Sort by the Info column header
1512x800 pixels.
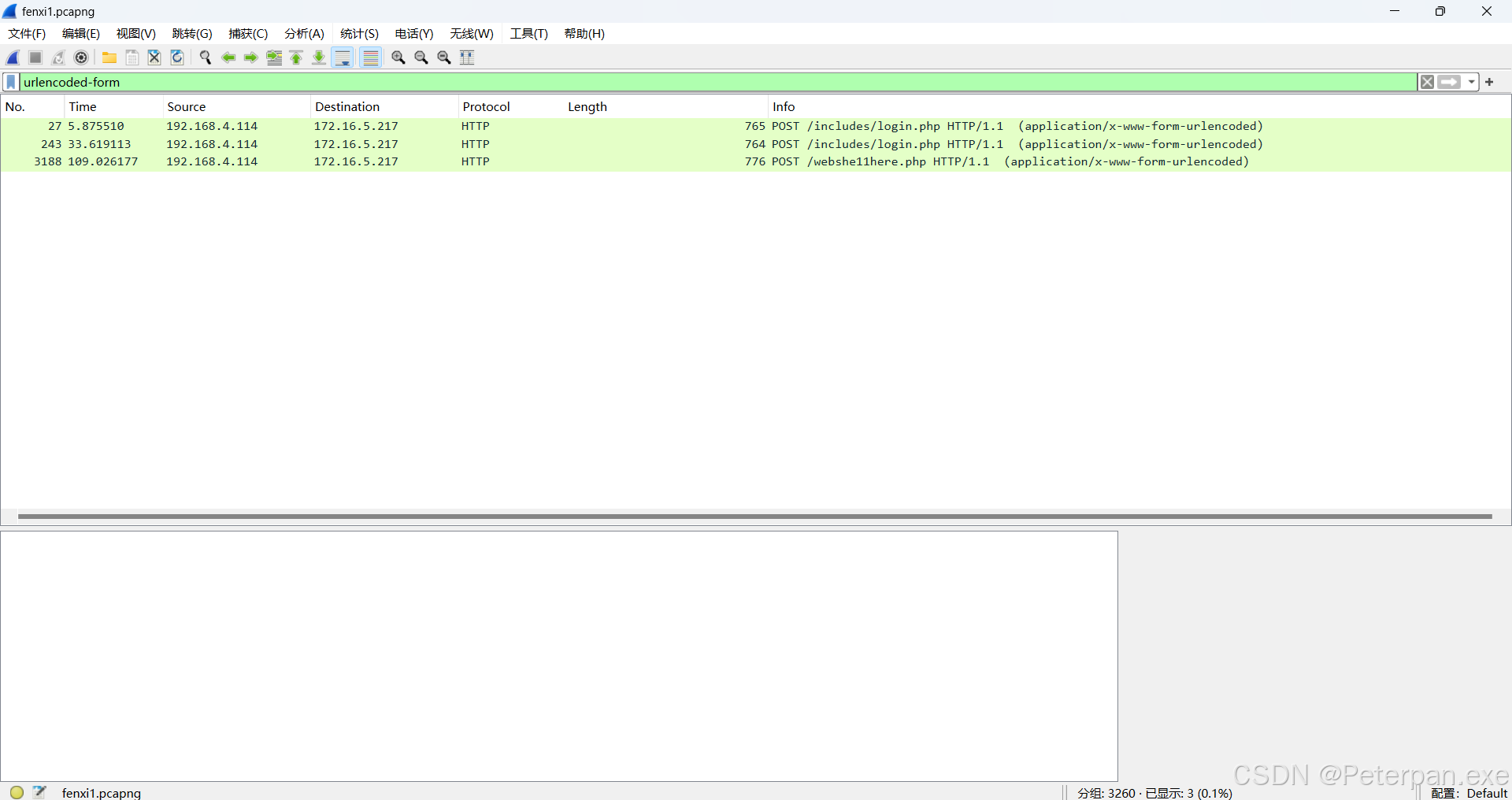pos(1139,107)
